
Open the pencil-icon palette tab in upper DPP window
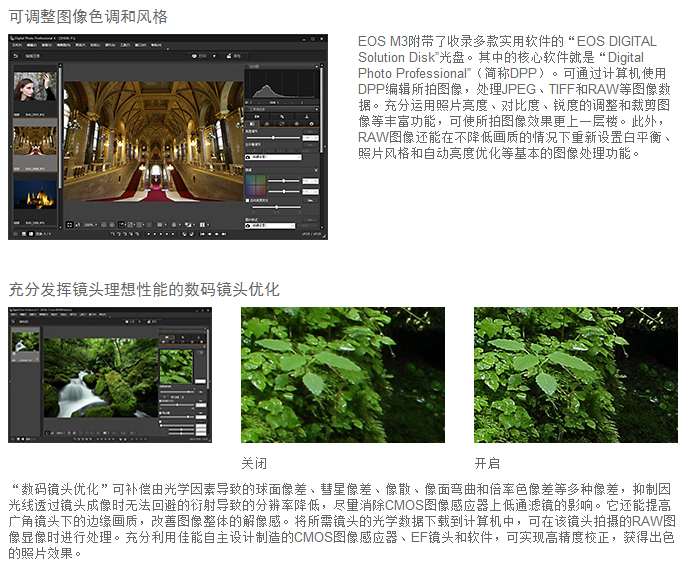pos(281,116)
